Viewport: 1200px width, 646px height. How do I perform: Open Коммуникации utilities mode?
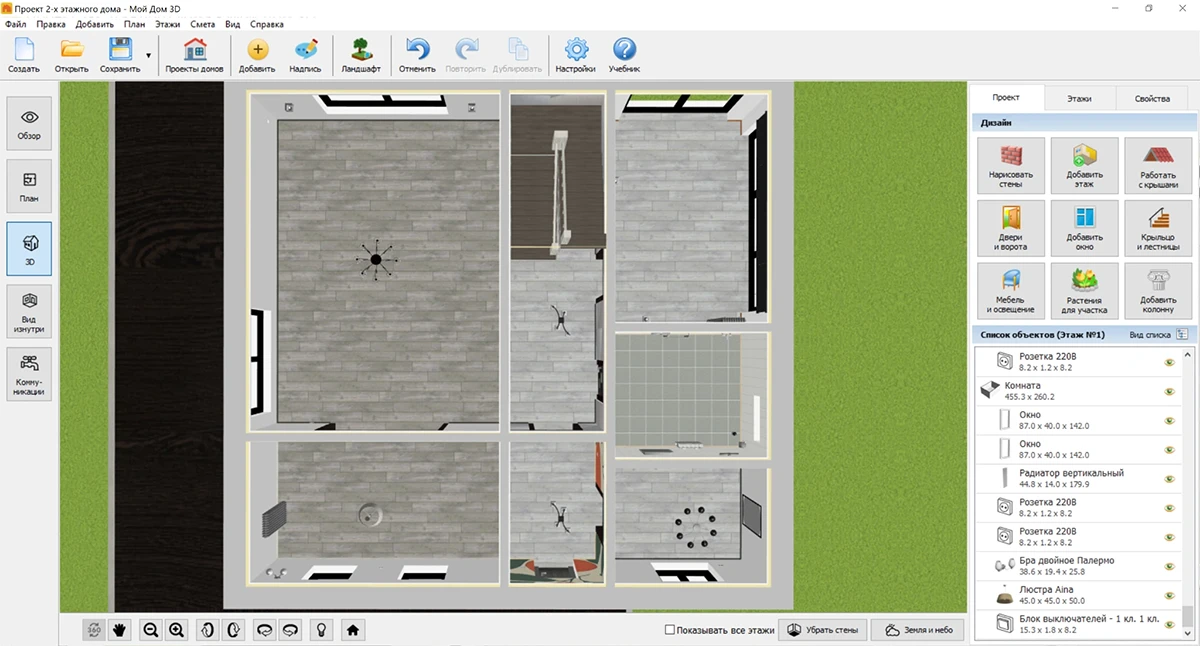click(x=29, y=374)
